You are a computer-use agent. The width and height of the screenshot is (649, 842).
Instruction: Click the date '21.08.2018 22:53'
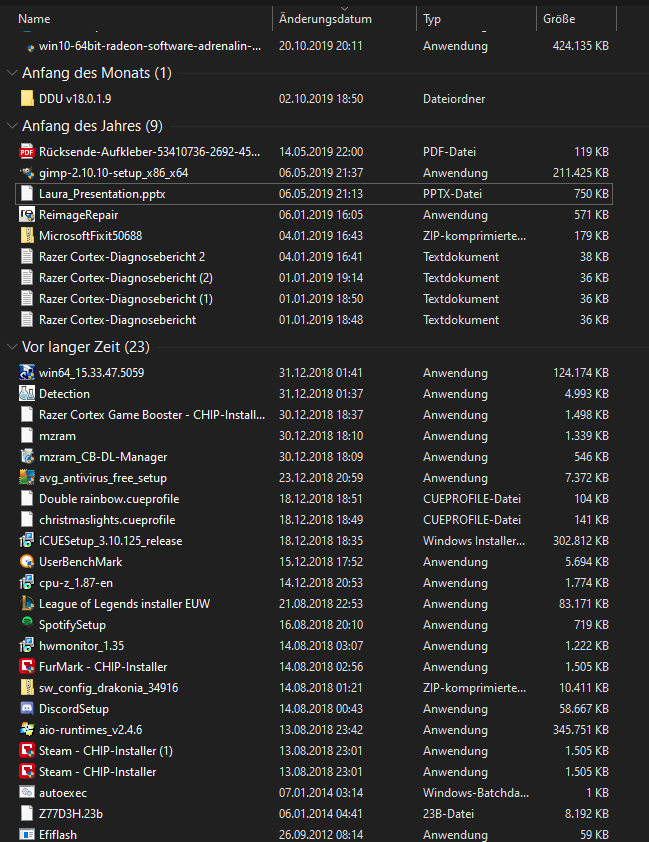click(x=321, y=604)
